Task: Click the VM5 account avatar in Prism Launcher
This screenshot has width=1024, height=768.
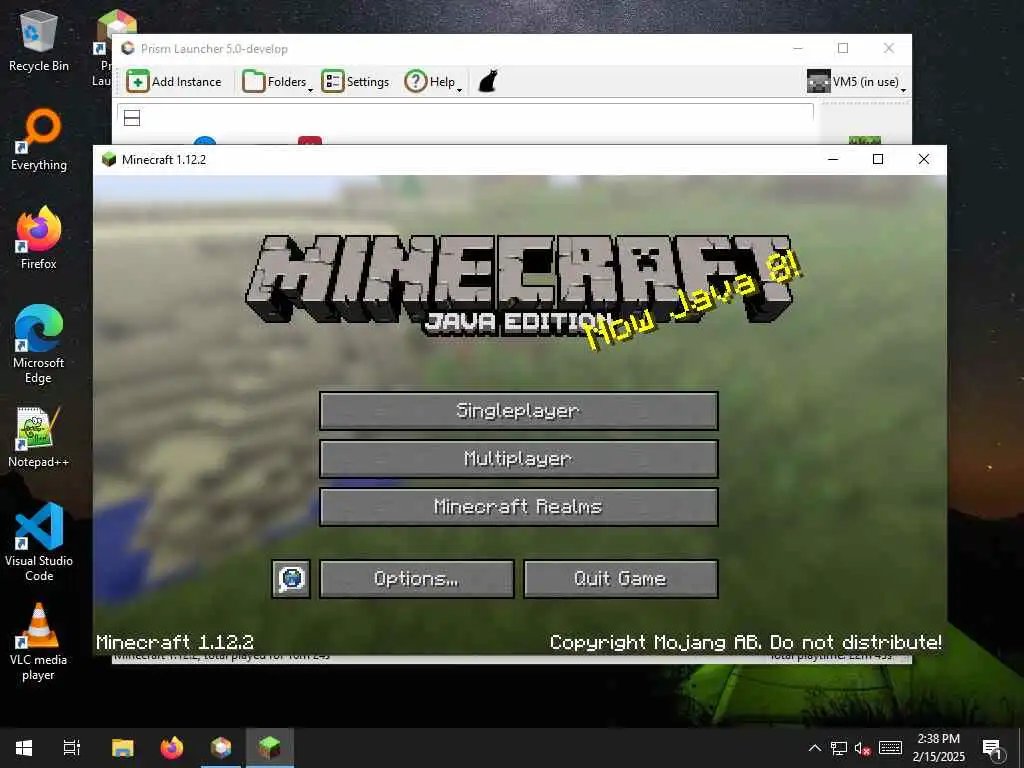Action: coord(818,82)
